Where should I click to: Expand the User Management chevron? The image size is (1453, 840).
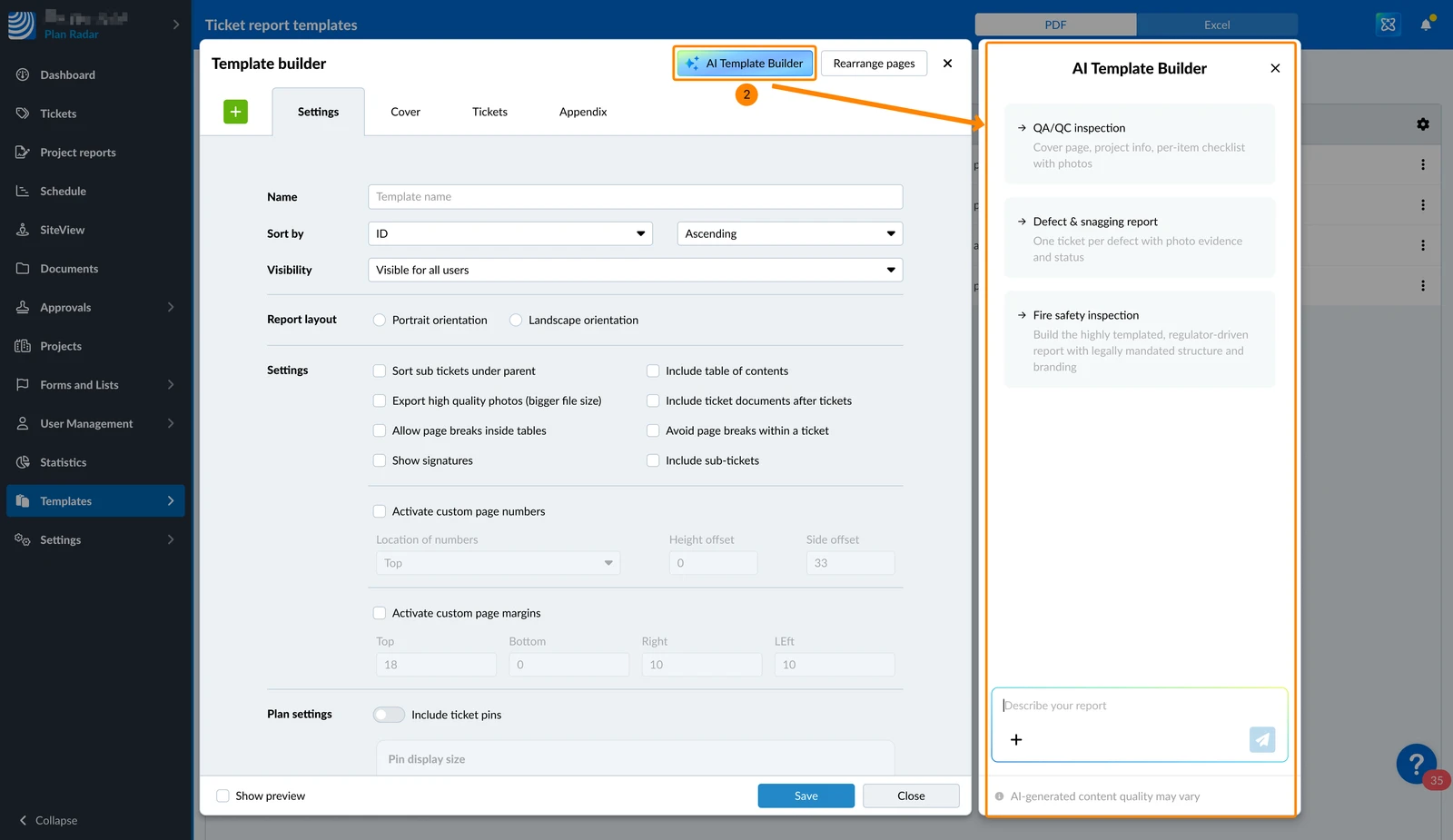click(x=171, y=423)
